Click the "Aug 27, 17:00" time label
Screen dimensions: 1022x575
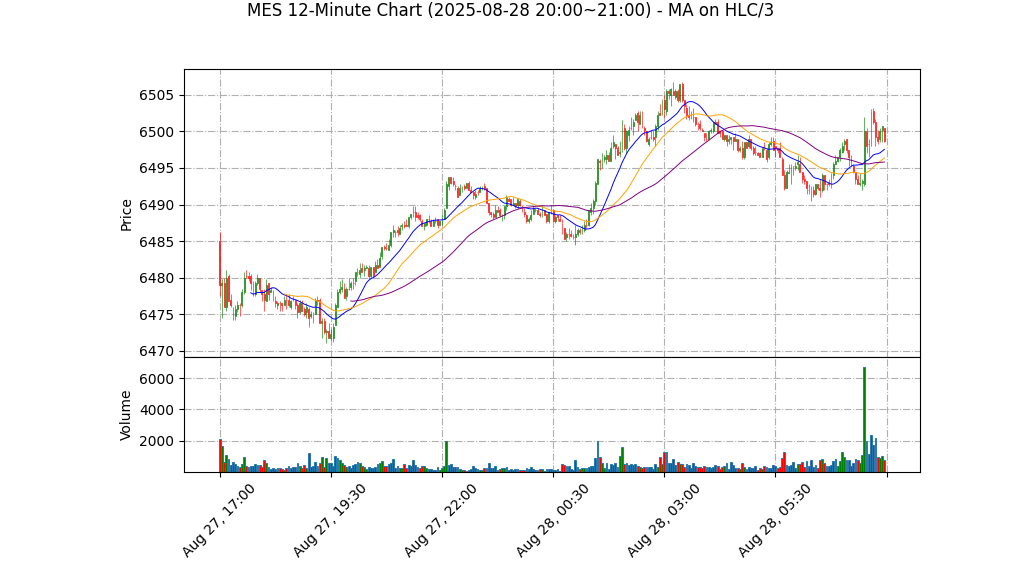click(218, 520)
